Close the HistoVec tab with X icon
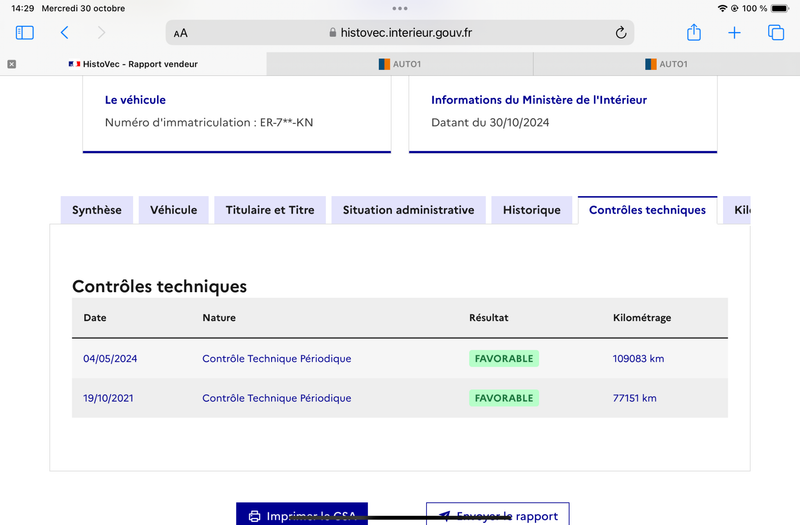Screen dimensions: 800x525 pos(12,64)
